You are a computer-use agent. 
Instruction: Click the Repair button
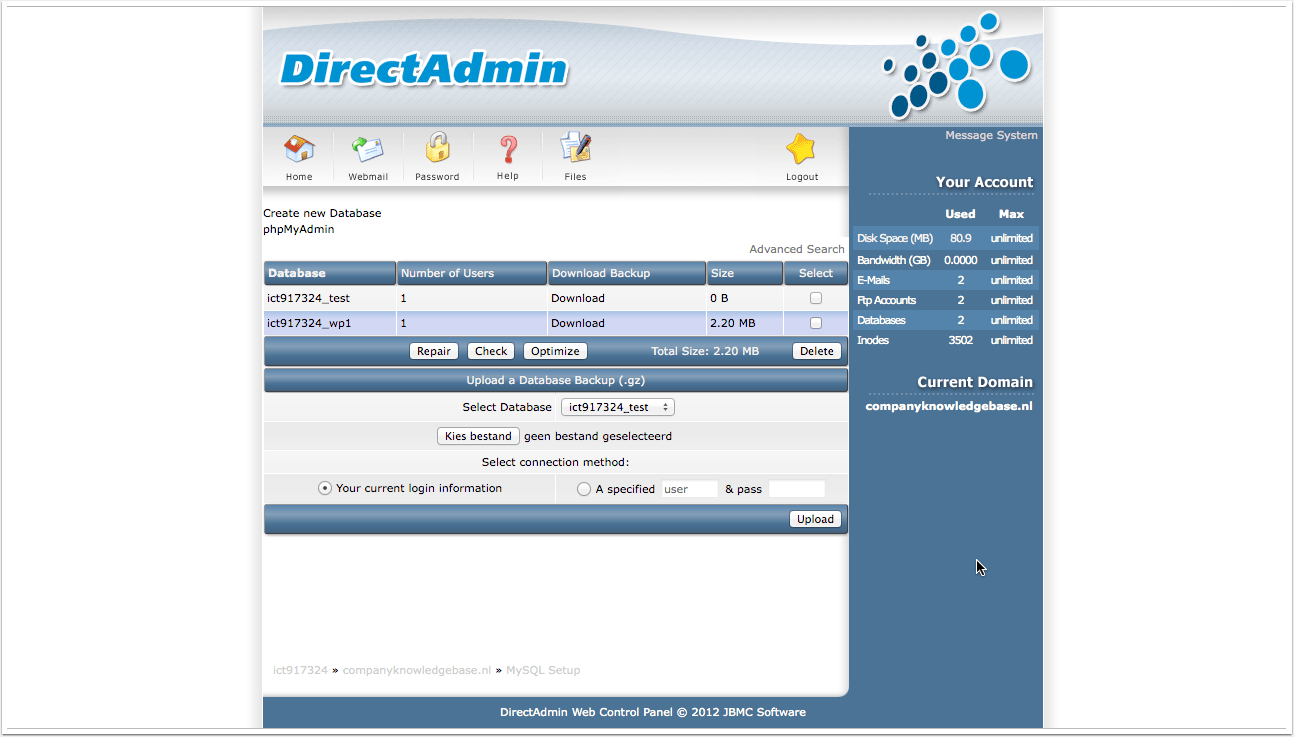click(434, 351)
